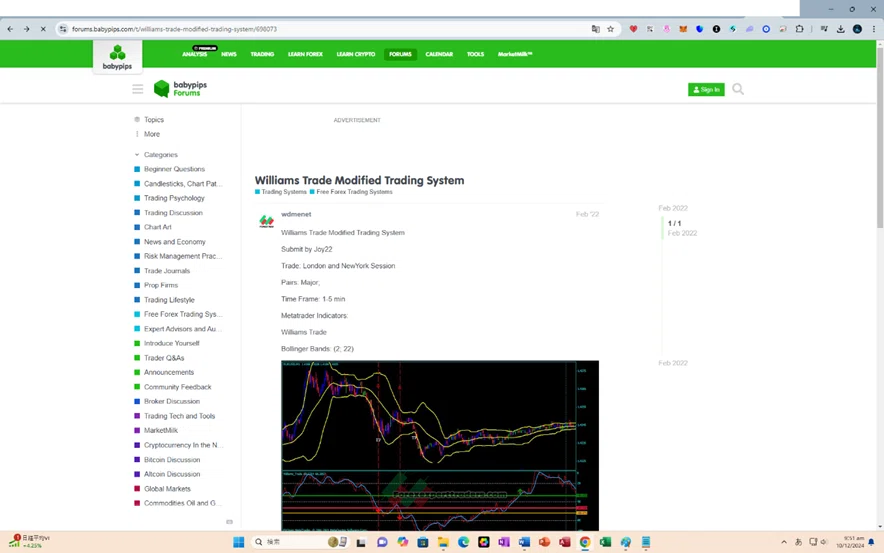Open Trading Psychology category in sidebar

coord(174,198)
